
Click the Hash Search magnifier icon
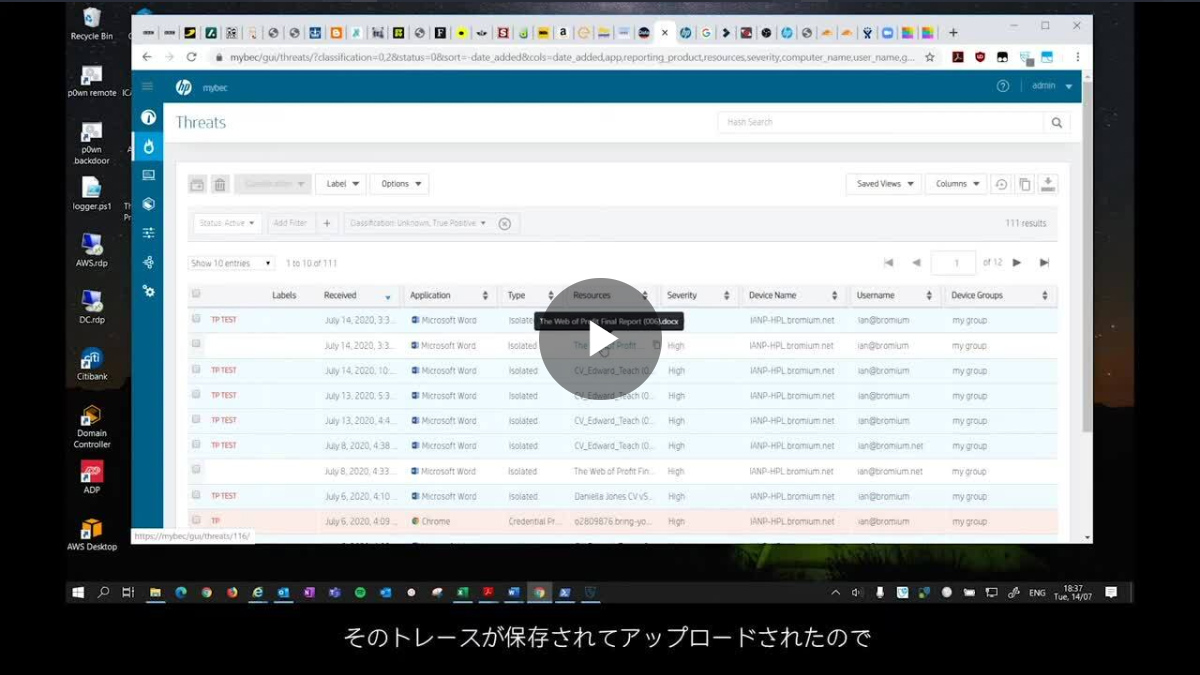[x=1056, y=122]
